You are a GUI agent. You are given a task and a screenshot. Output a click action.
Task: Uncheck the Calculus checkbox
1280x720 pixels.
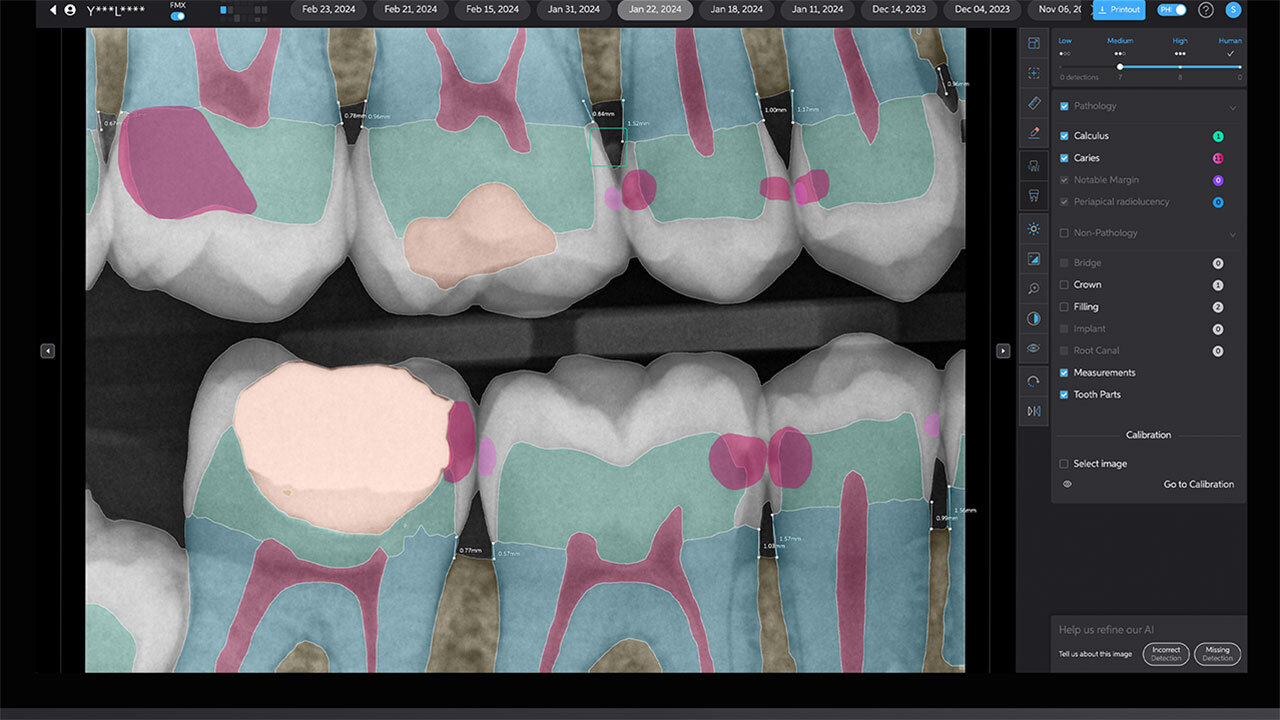coord(1064,136)
